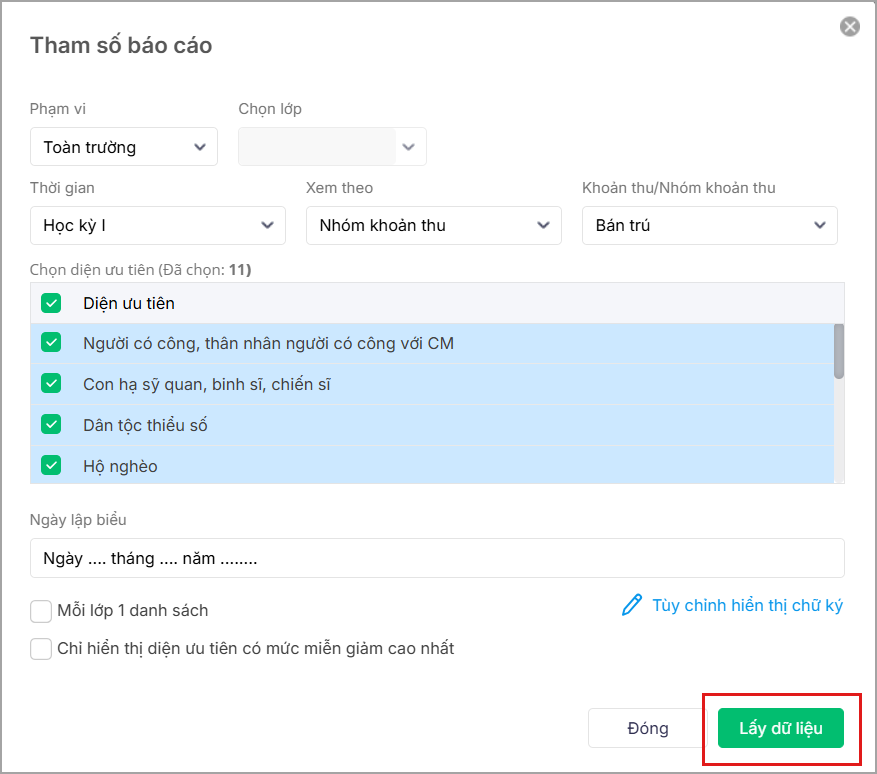Open the Khoản thu/Nhóm khoản thu dropdown
This screenshot has width=877, height=774.
[710, 226]
